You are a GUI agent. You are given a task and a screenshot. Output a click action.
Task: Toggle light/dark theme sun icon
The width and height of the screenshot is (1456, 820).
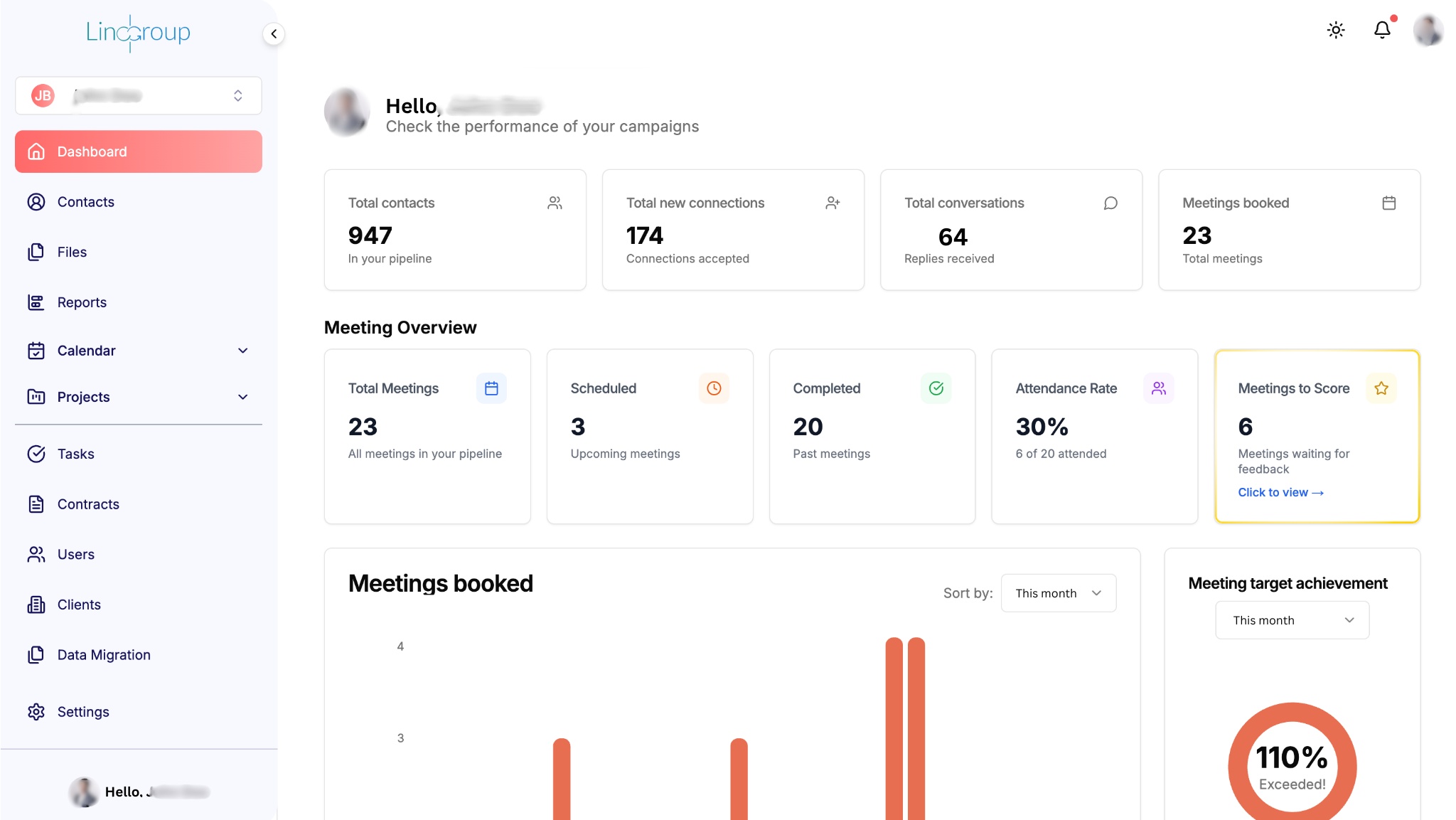click(1336, 30)
